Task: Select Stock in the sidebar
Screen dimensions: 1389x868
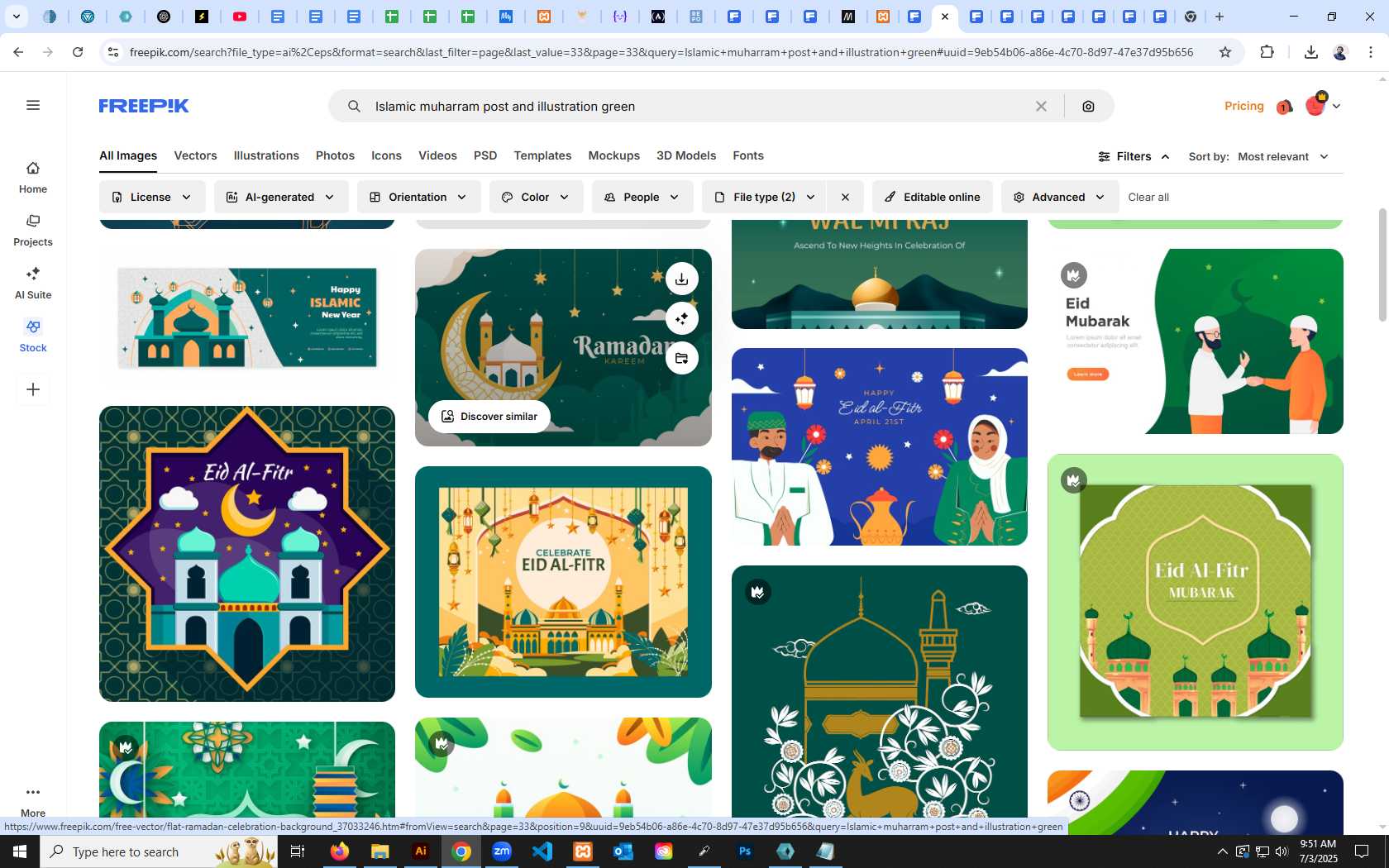Action: tap(33, 336)
